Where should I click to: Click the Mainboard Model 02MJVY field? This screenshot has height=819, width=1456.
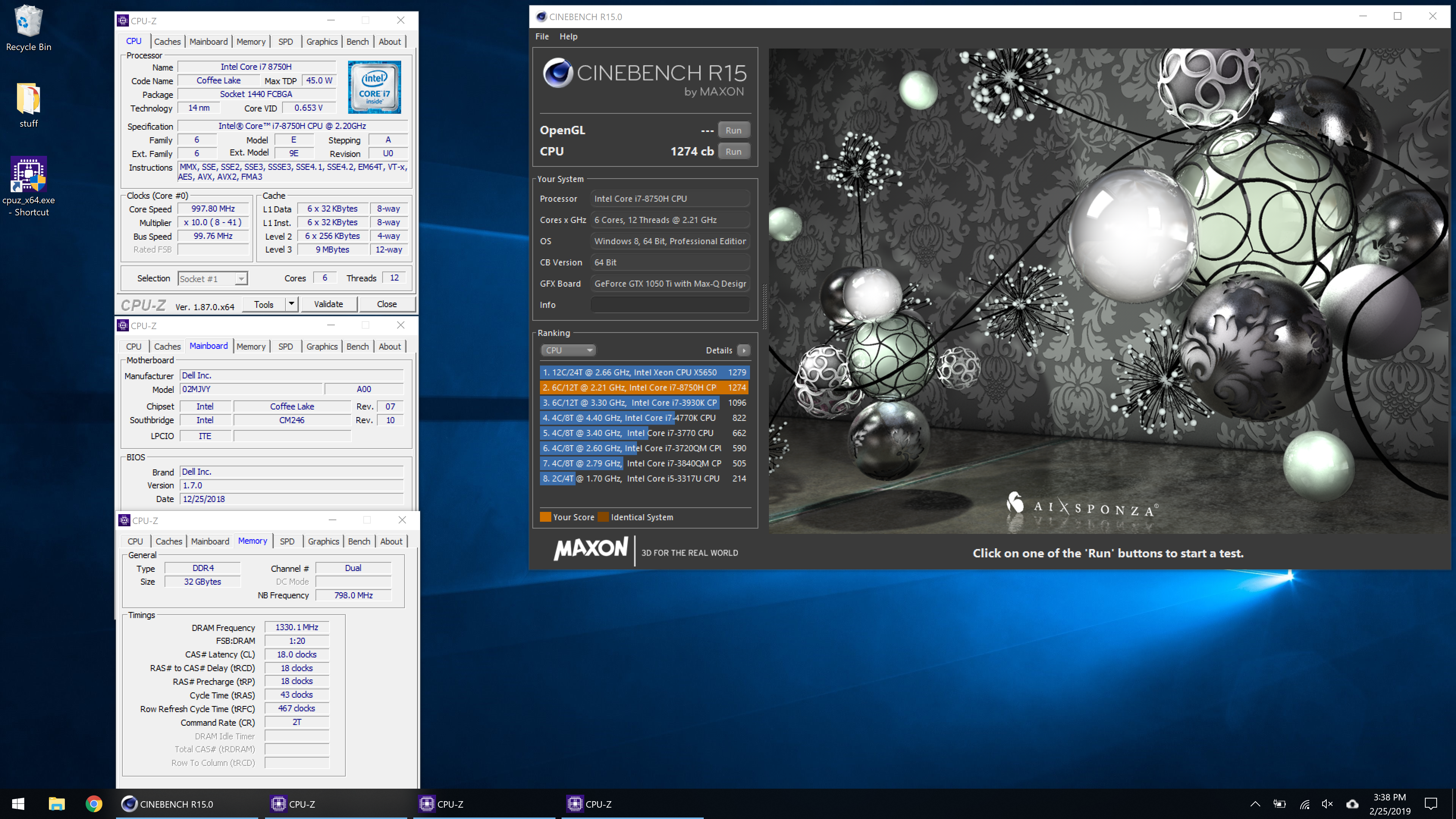[251, 389]
